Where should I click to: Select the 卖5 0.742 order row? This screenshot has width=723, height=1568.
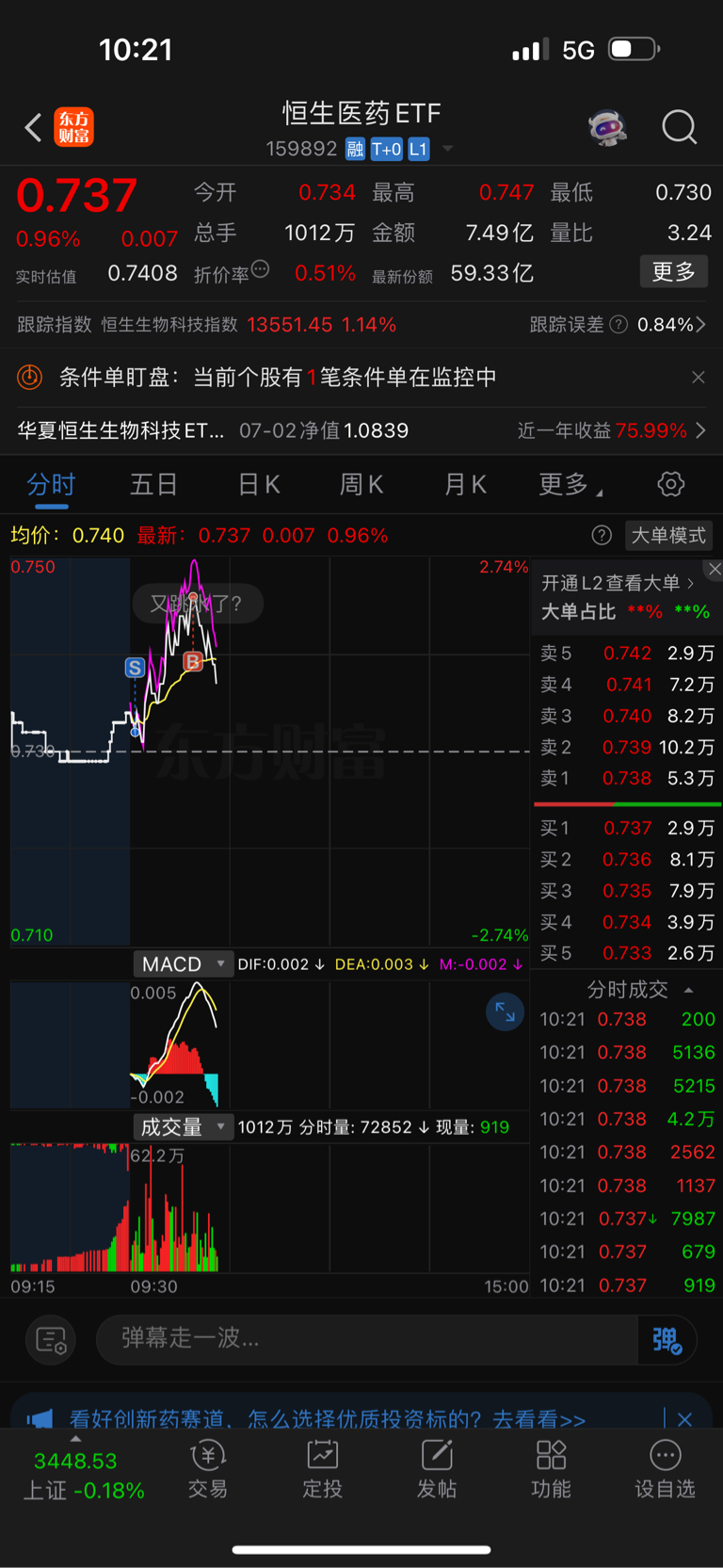pos(627,654)
